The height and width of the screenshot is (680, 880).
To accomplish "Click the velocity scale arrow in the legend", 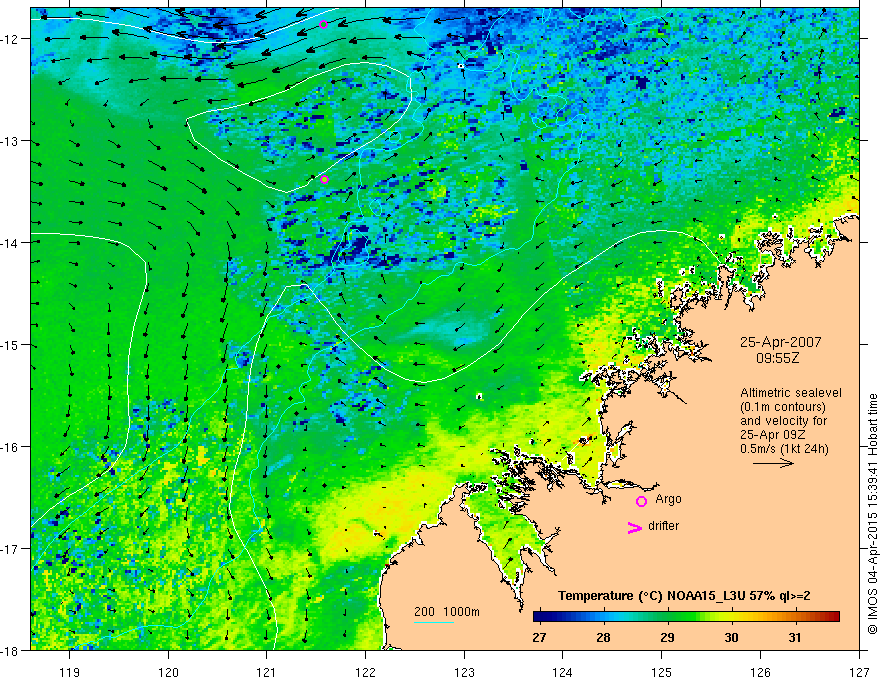I will (x=773, y=463).
